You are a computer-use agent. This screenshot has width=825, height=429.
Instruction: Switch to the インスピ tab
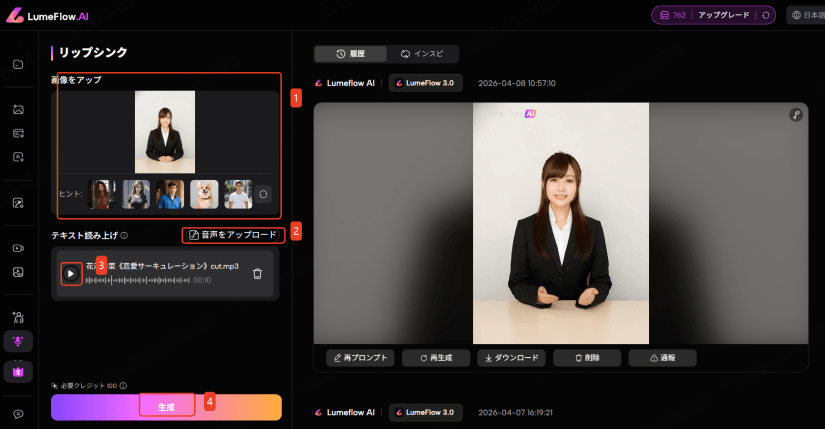point(422,54)
